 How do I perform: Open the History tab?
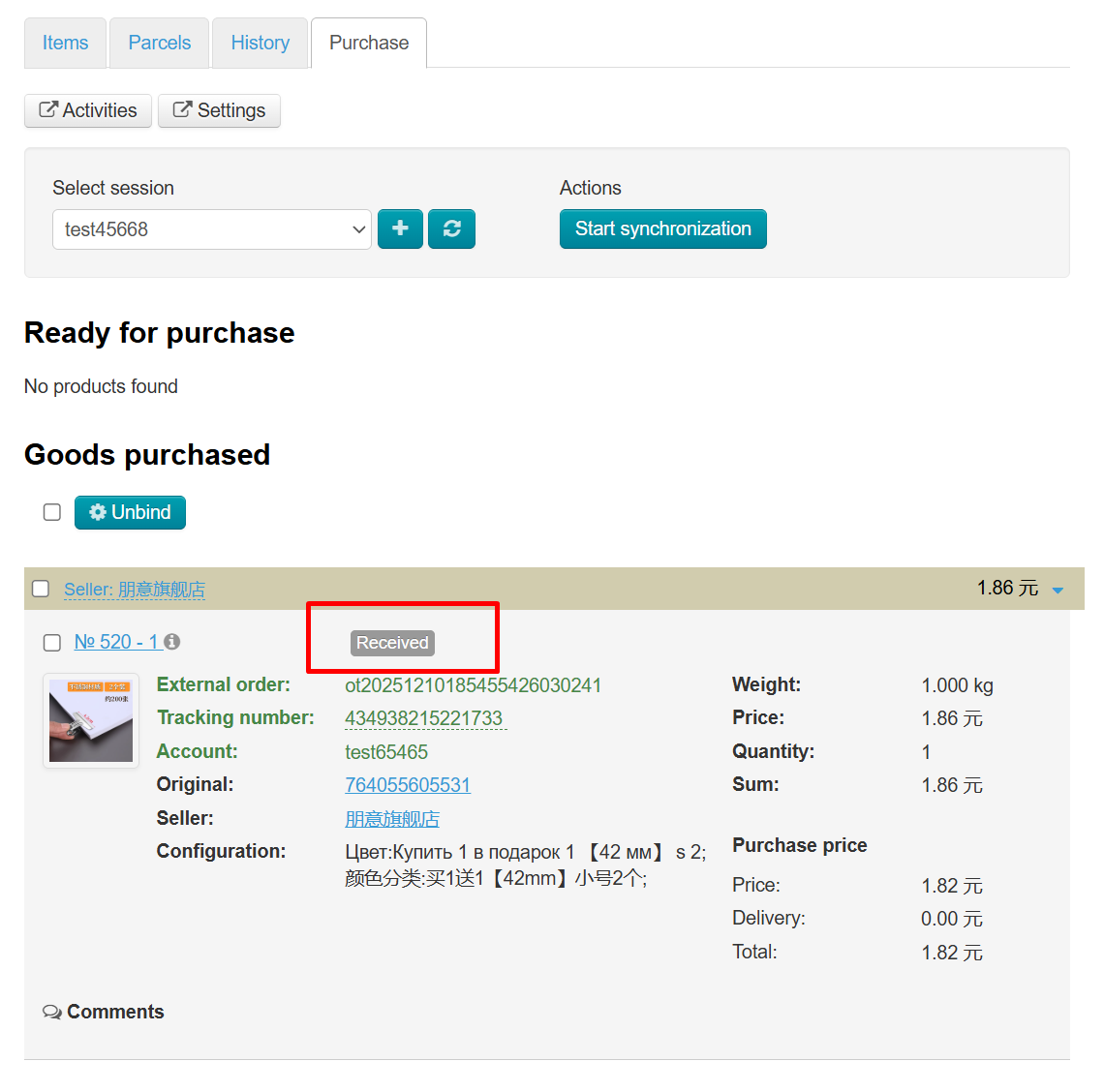pyautogui.click(x=260, y=43)
